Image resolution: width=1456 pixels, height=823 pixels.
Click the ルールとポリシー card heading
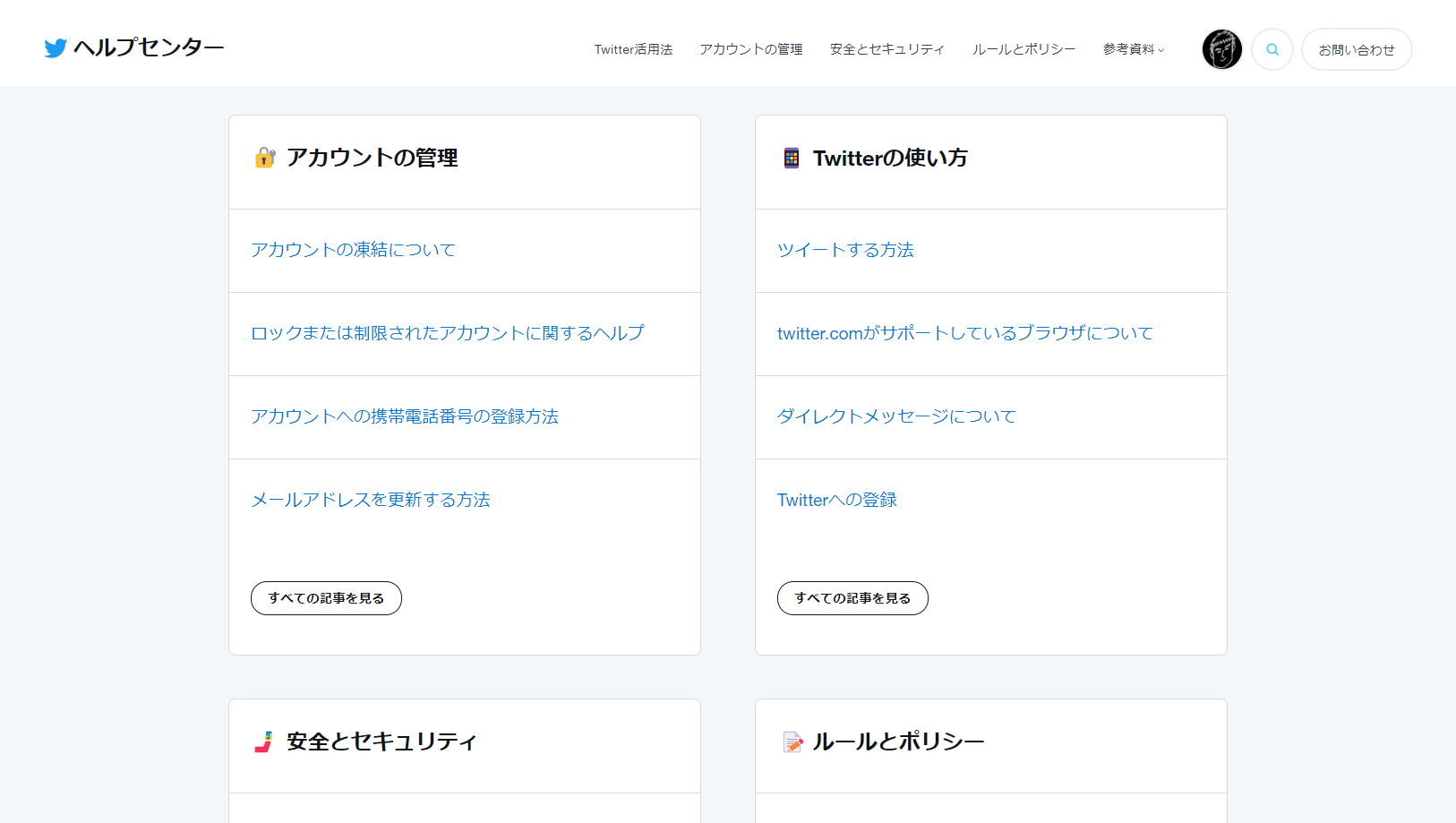(899, 742)
